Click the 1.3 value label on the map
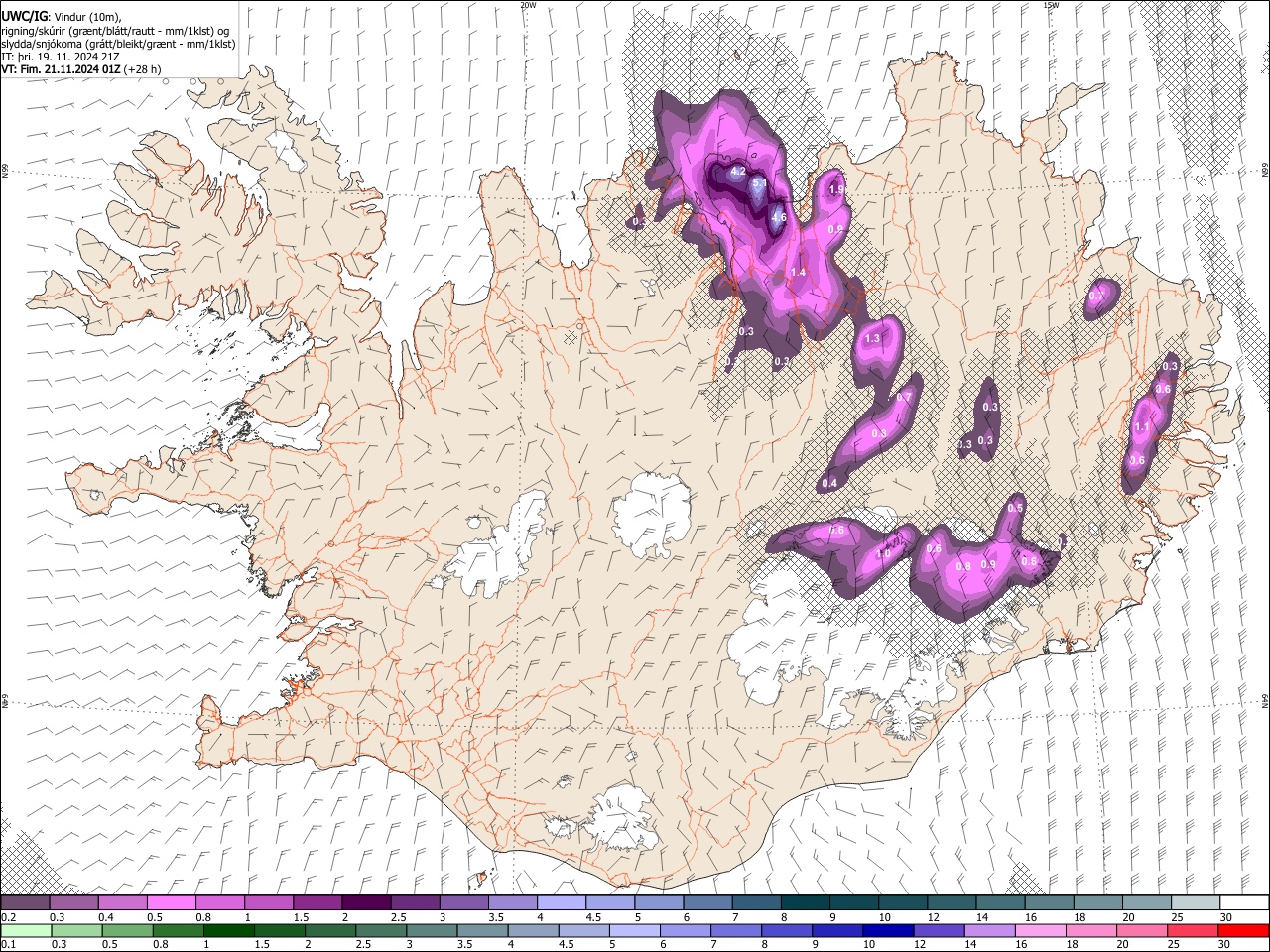The width and height of the screenshot is (1270, 952). point(873,338)
